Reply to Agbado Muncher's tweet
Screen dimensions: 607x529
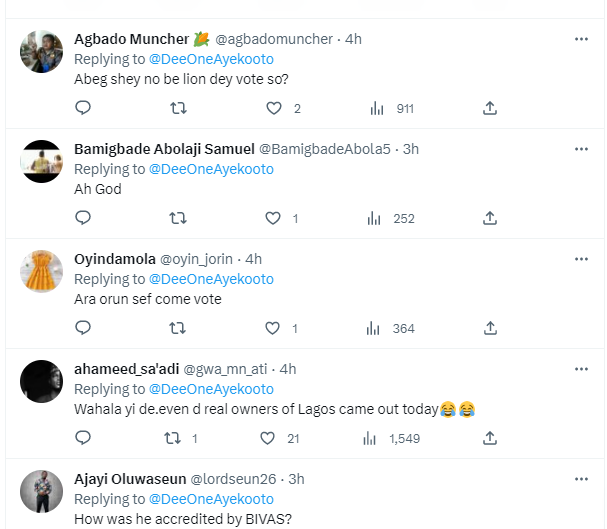(x=83, y=108)
